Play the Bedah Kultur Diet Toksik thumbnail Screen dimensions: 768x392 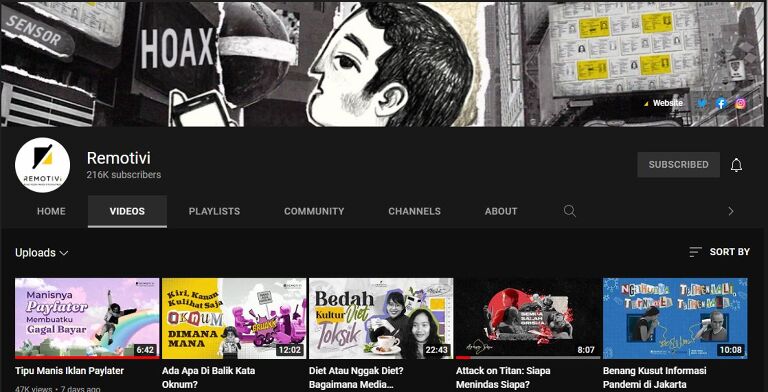(381, 318)
